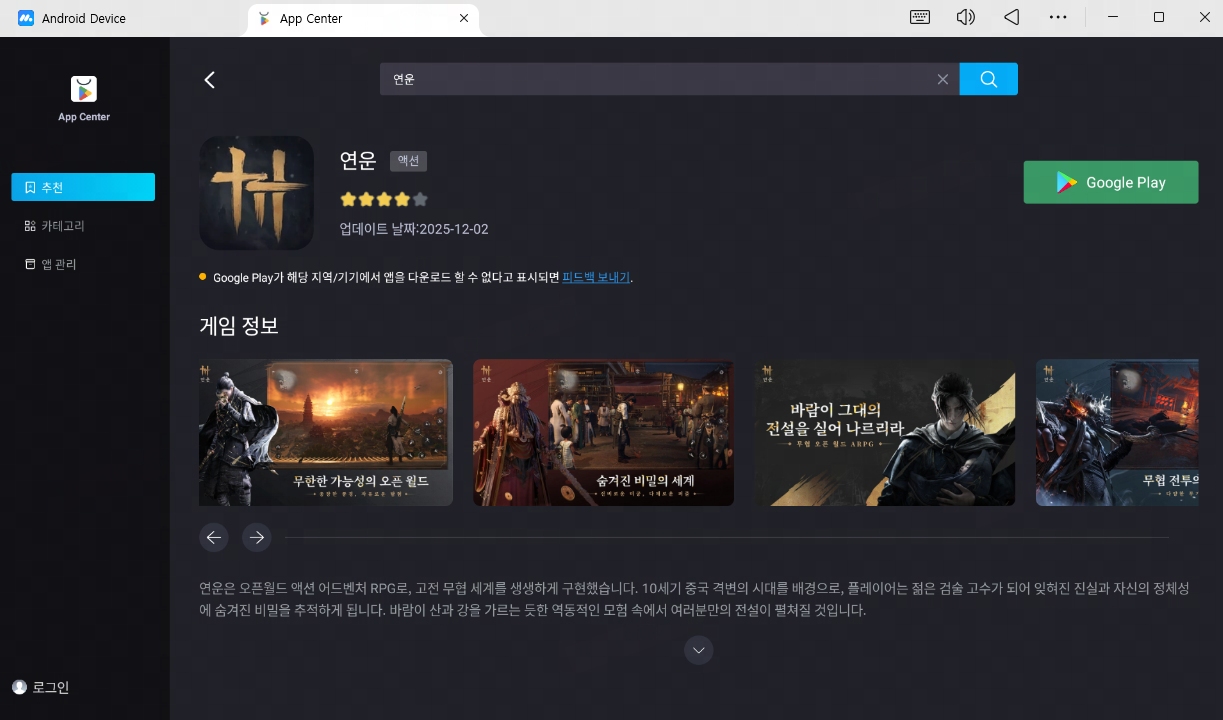1223x720 pixels.
Task: Select 추천 in the sidebar
Action: point(83,187)
